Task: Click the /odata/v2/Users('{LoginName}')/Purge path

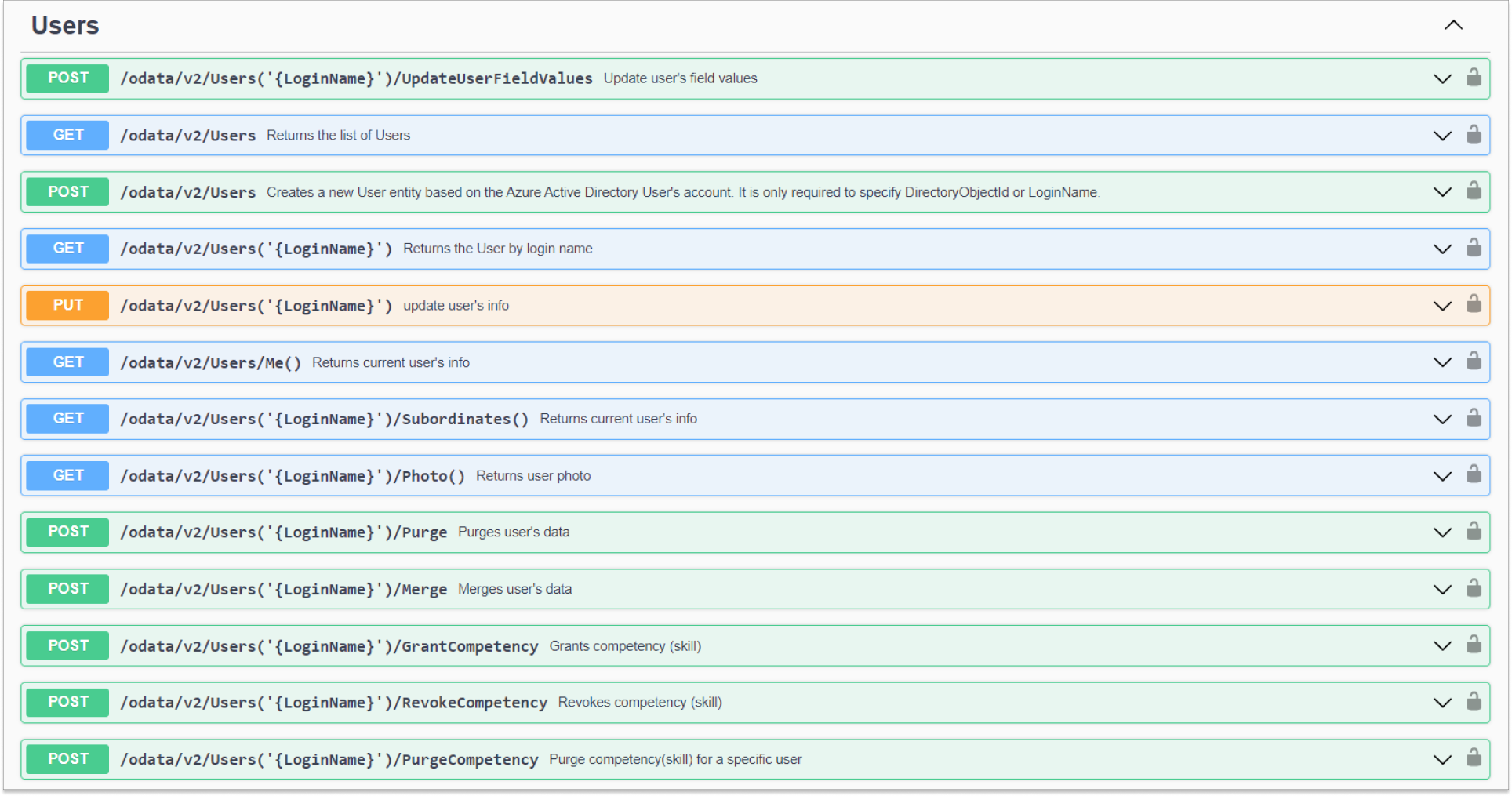Action: point(283,532)
